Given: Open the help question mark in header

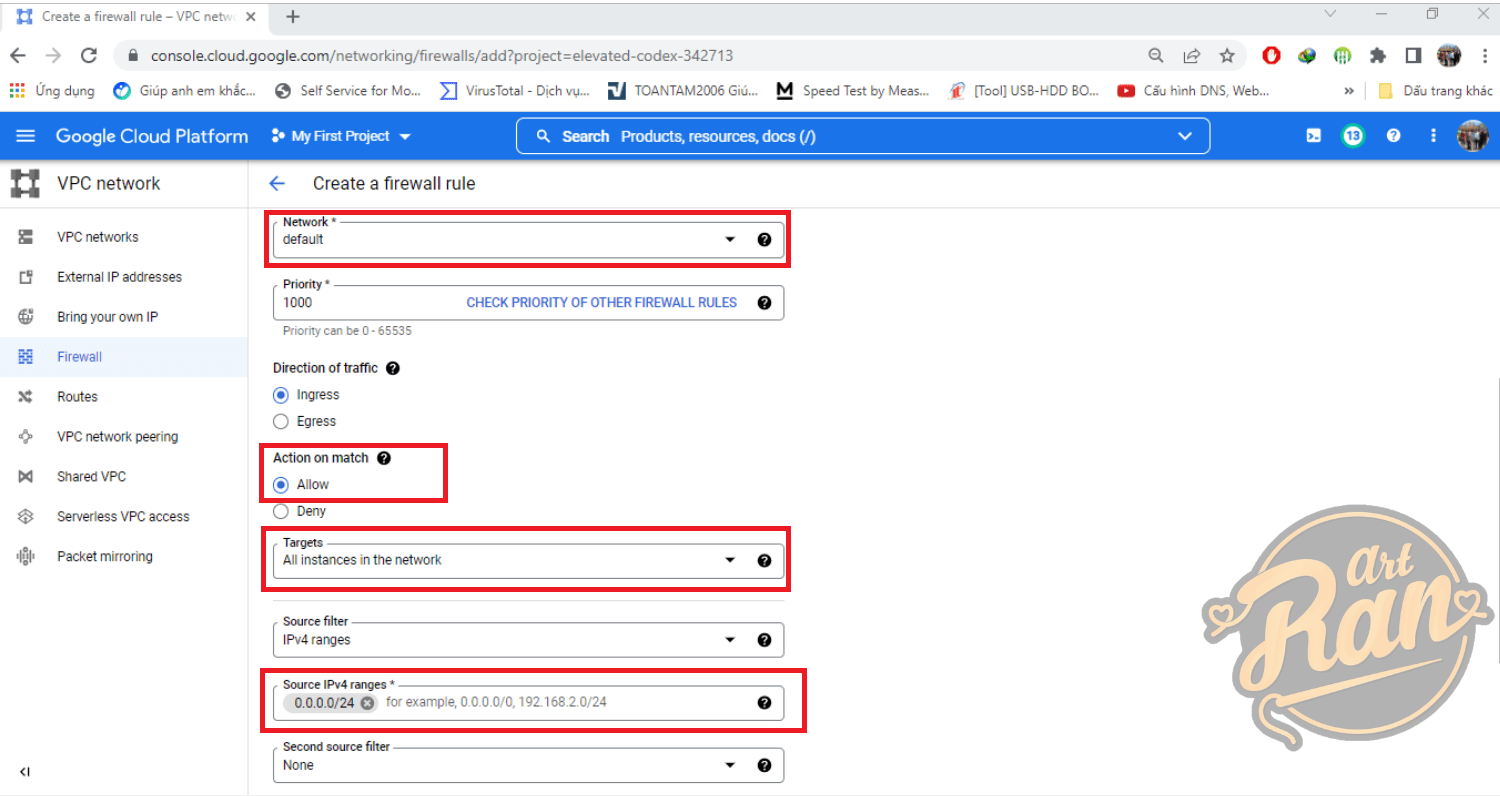Looking at the screenshot, I should (x=1393, y=136).
